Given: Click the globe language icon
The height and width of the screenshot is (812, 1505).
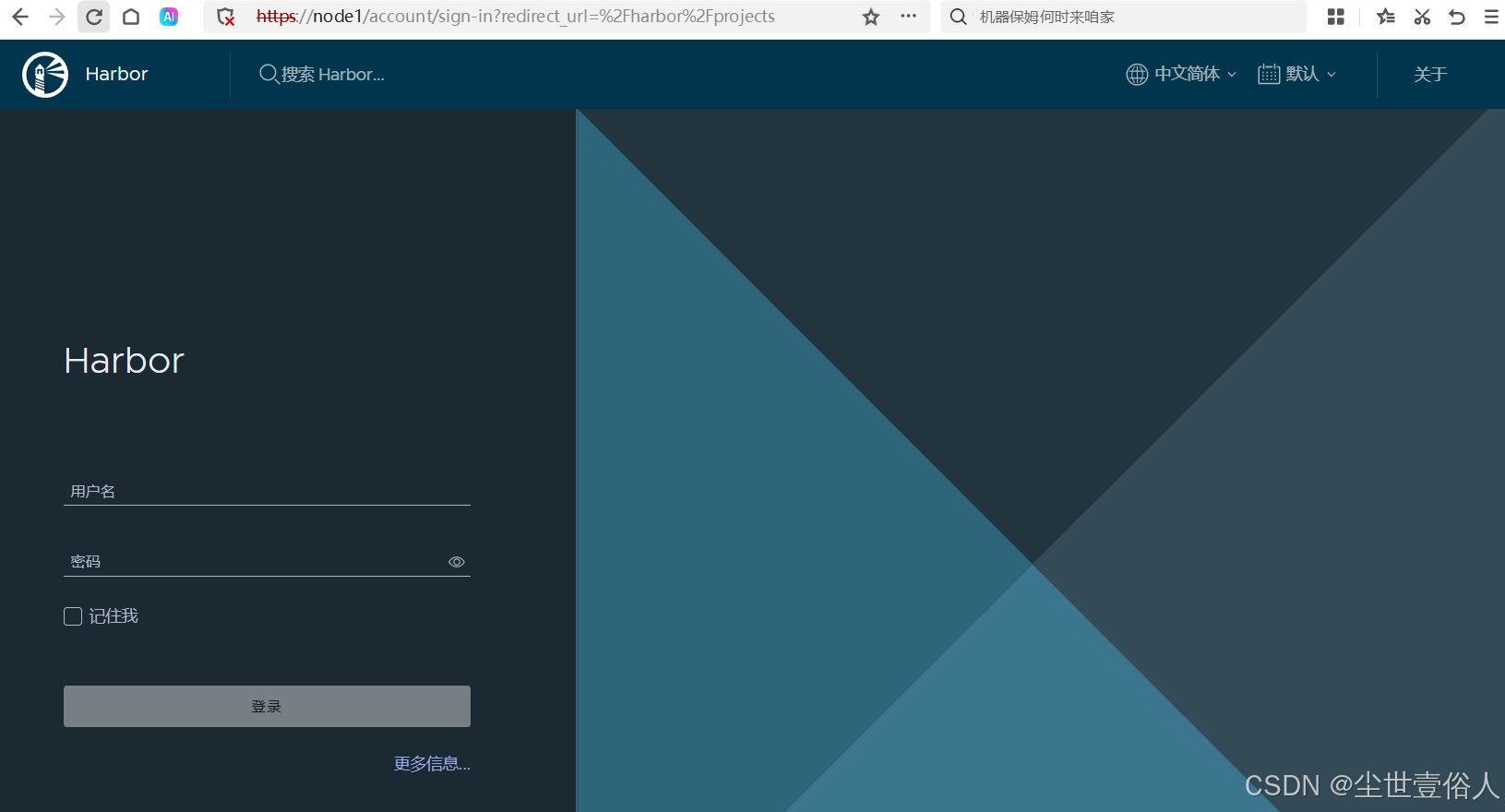Looking at the screenshot, I should [x=1137, y=74].
